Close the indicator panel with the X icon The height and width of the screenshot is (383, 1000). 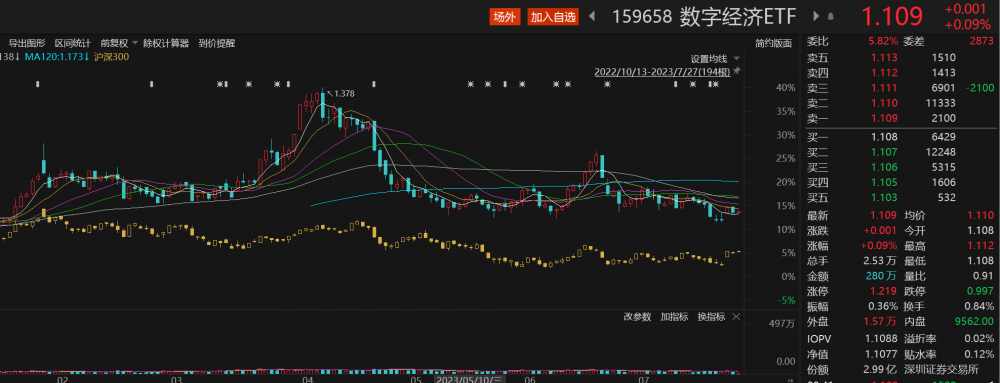coord(736,316)
